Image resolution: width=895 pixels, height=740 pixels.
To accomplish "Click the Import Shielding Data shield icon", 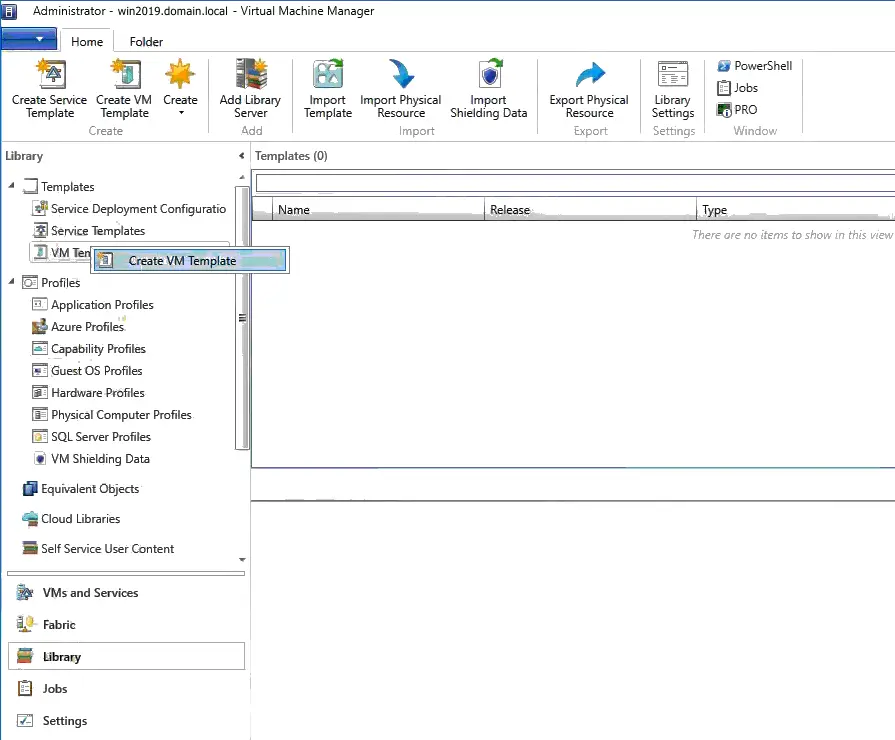I will pos(490,74).
